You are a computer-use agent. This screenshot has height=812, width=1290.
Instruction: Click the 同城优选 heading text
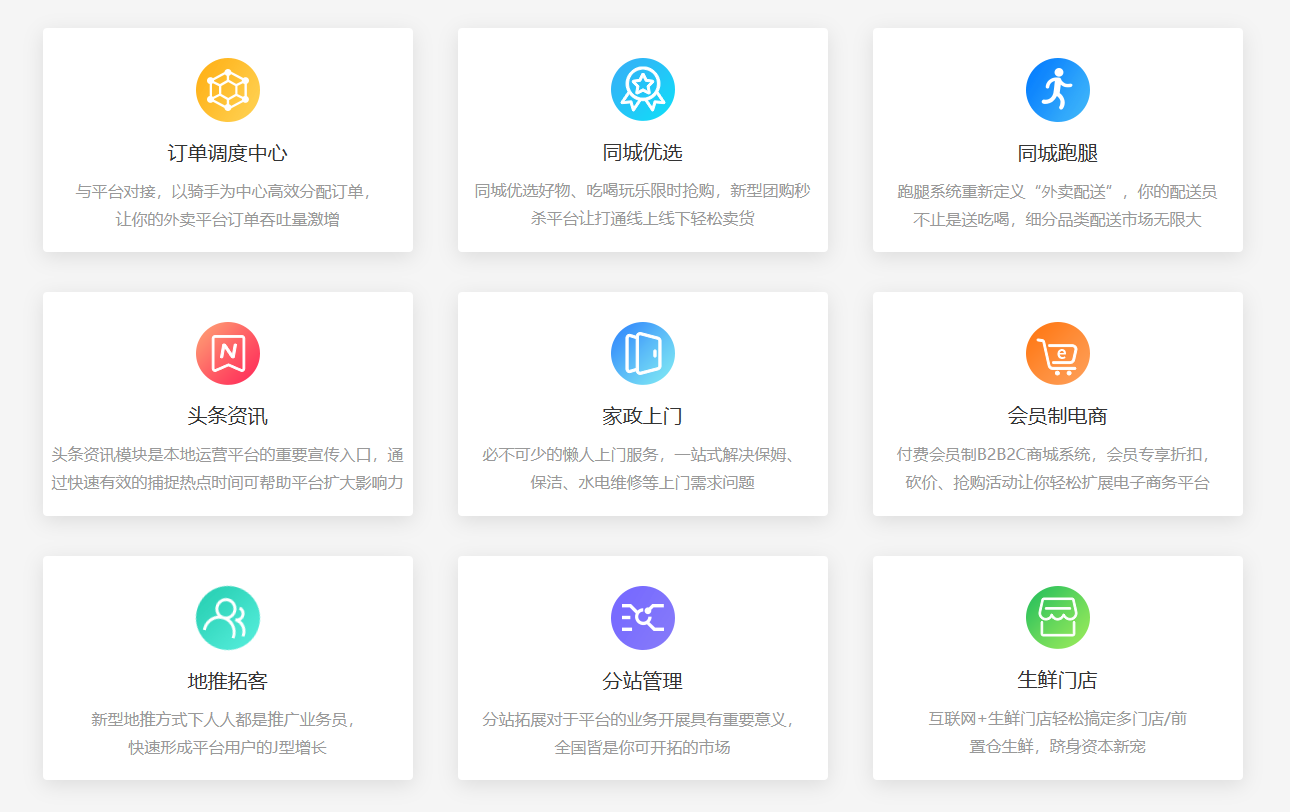click(643, 153)
